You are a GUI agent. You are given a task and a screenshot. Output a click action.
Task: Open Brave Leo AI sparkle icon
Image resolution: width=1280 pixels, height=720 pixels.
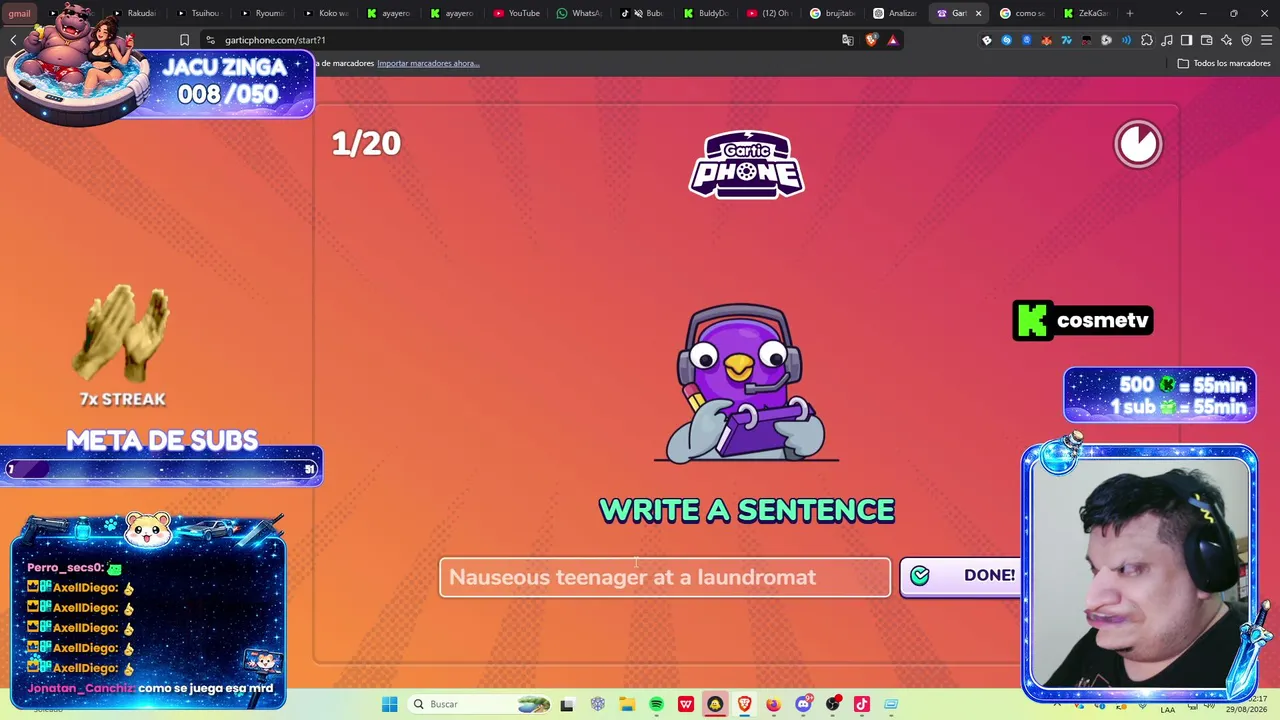click(1226, 40)
